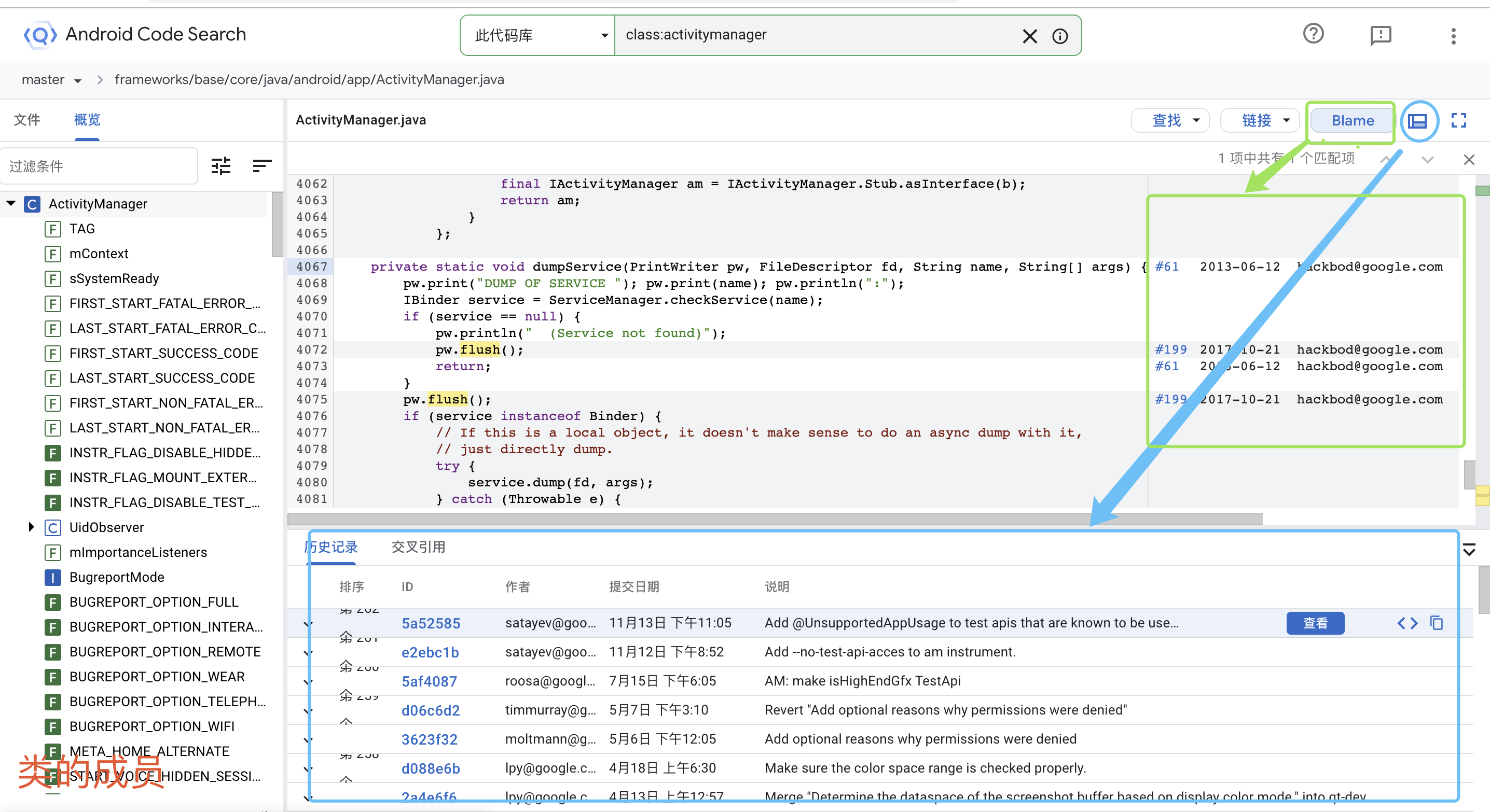This screenshot has height=812, width=1490.
Task: Click line number 4067
Action: 311,267
